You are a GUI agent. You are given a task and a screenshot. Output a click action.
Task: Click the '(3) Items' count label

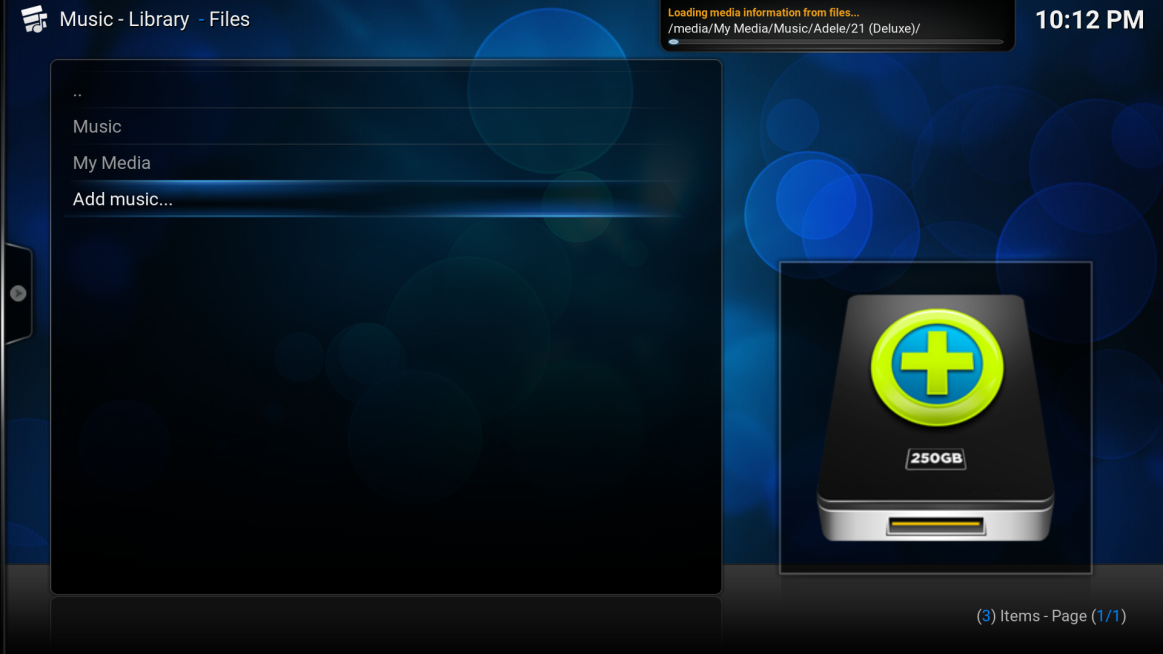tap(1008, 616)
